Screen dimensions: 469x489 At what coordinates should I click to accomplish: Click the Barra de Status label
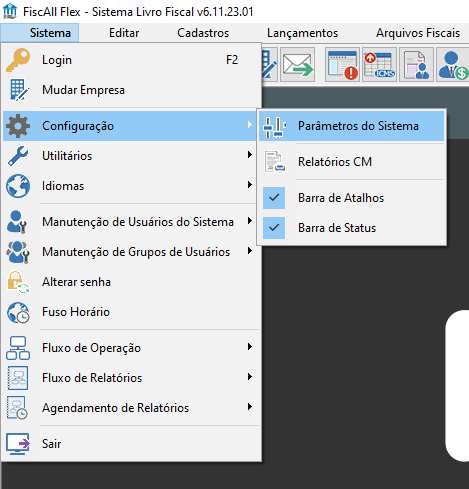click(337, 228)
